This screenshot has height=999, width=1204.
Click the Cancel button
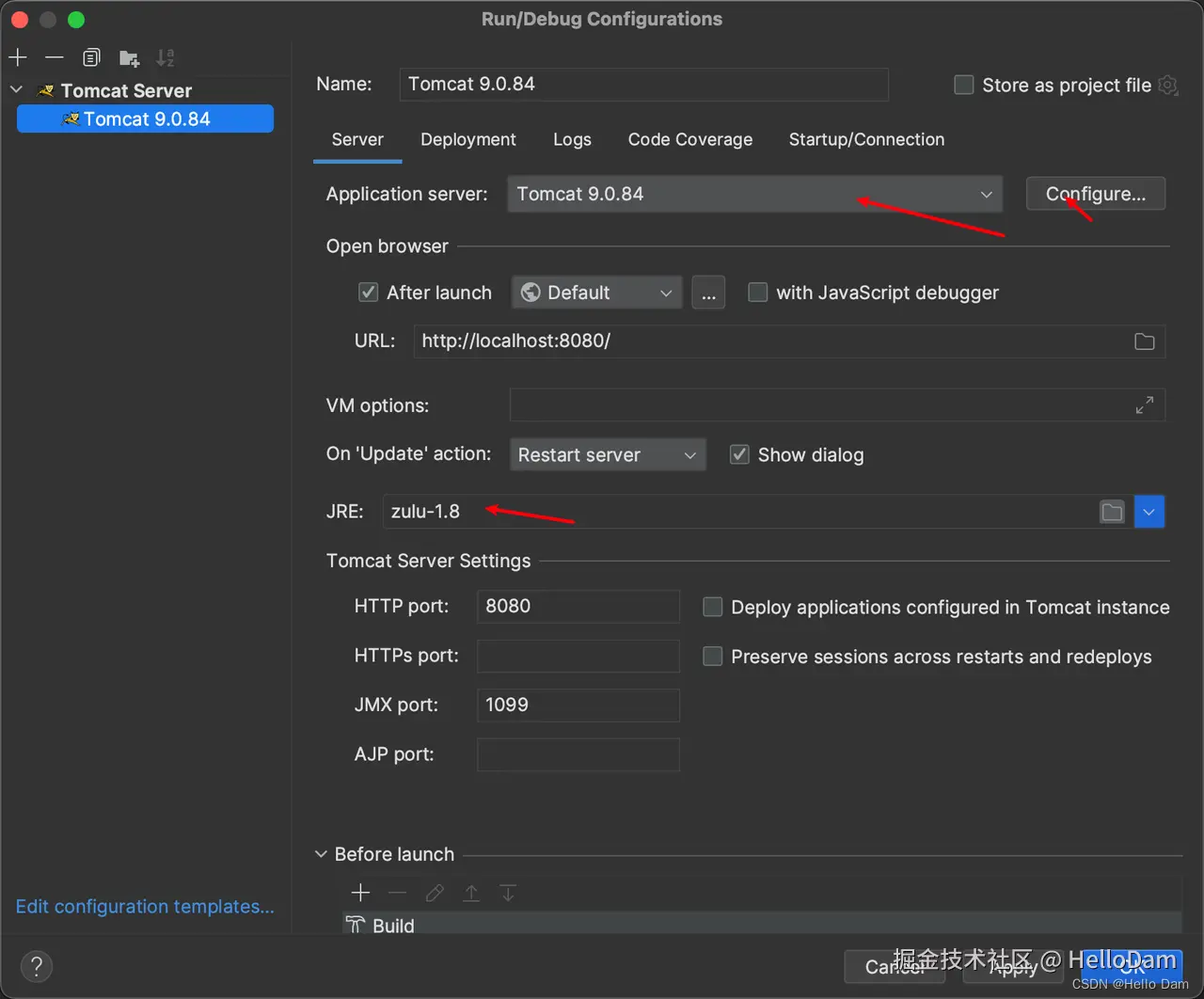(x=895, y=966)
